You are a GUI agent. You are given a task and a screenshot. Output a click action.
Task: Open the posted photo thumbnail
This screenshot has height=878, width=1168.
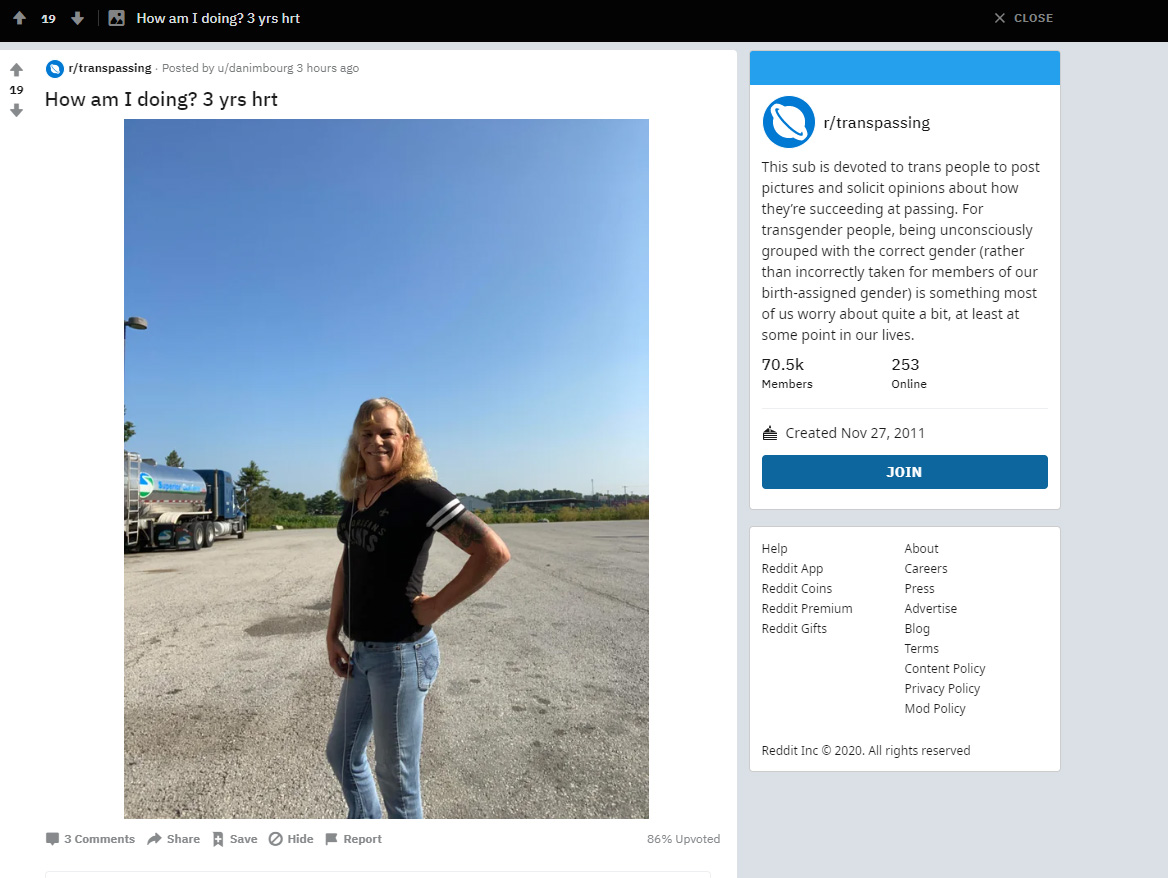click(386, 468)
